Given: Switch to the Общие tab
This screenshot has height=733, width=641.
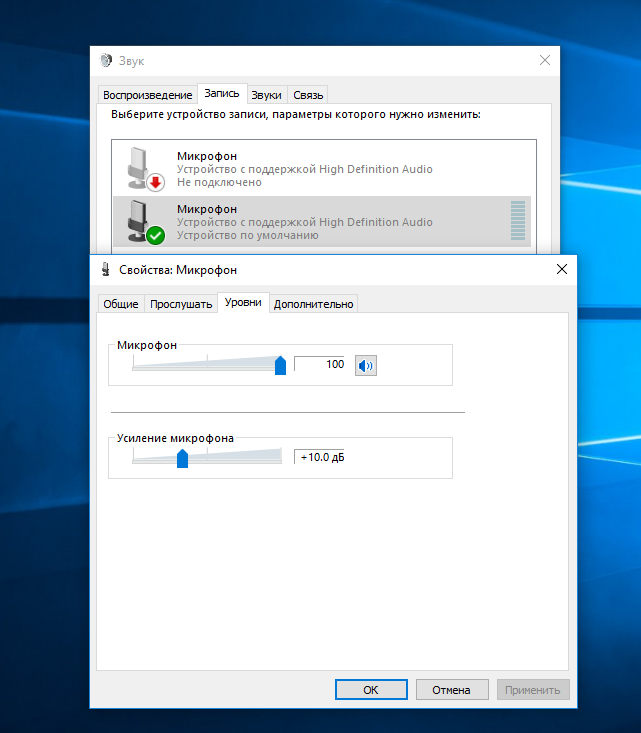Looking at the screenshot, I should click(x=120, y=304).
